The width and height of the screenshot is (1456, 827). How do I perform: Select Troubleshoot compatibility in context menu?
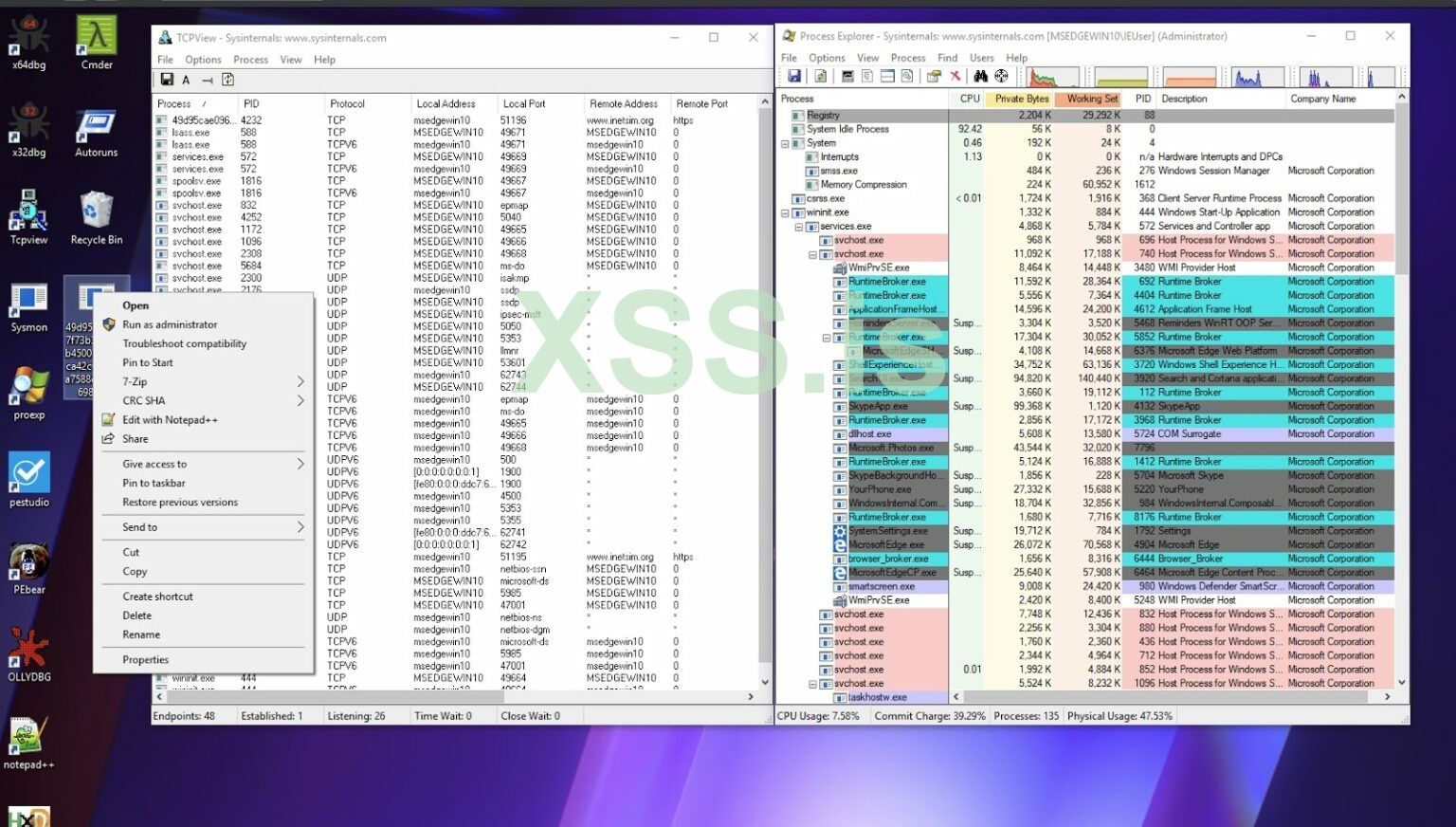point(204,343)
